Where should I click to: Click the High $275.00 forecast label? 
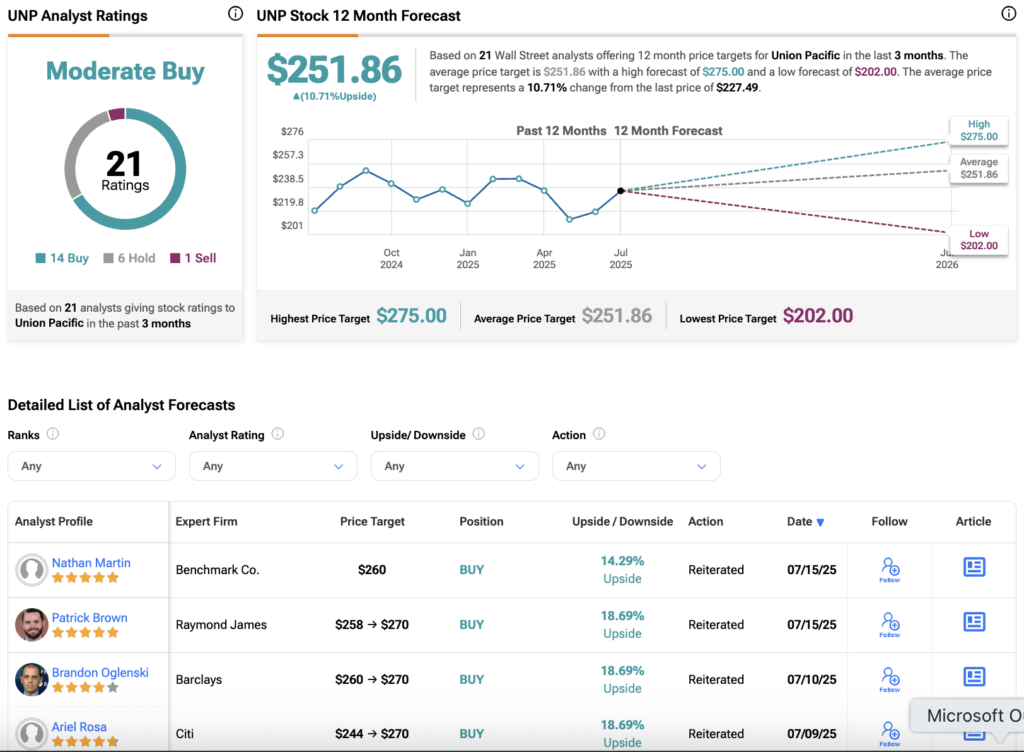click(978, 130)
